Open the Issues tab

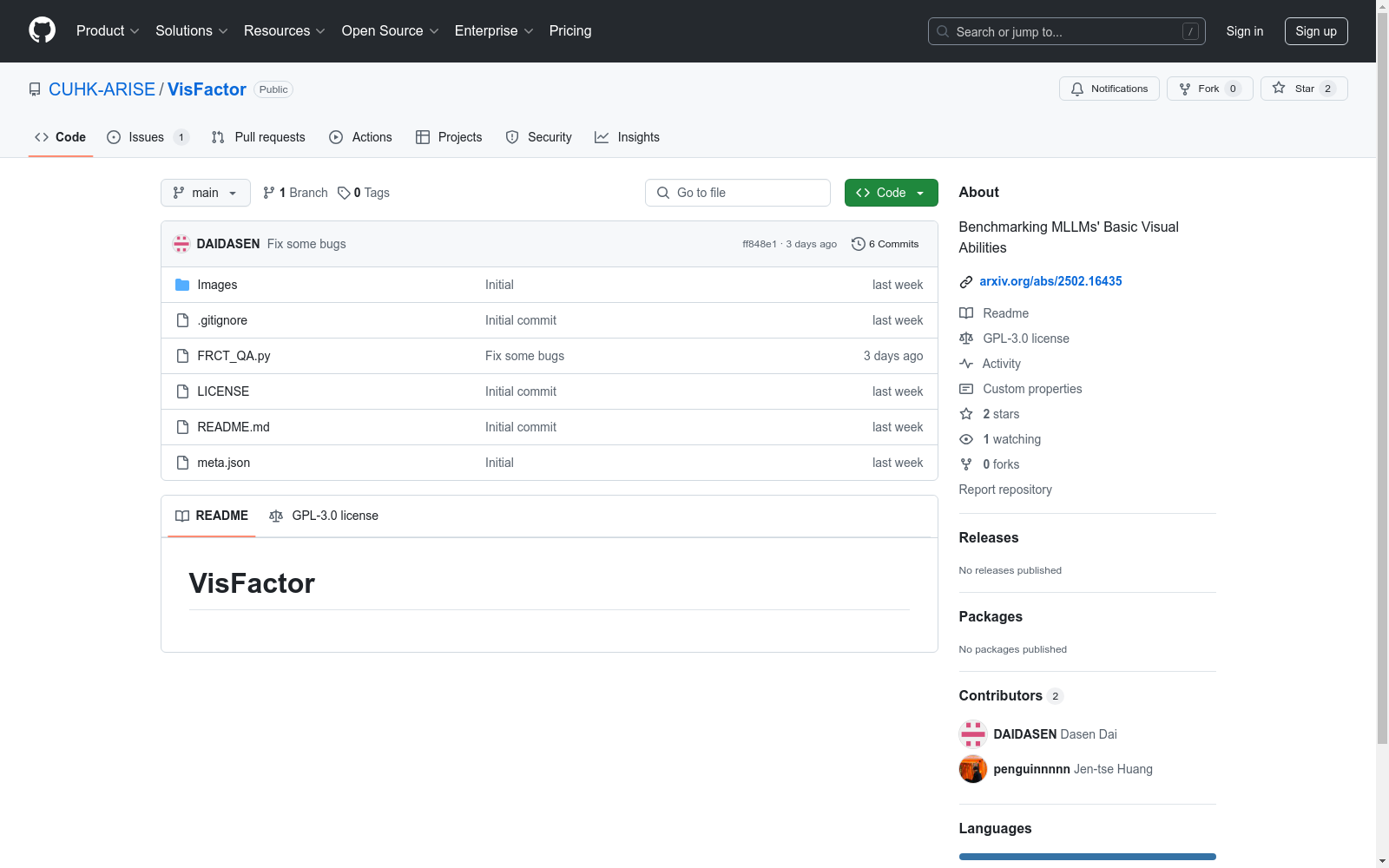(148, 137)
